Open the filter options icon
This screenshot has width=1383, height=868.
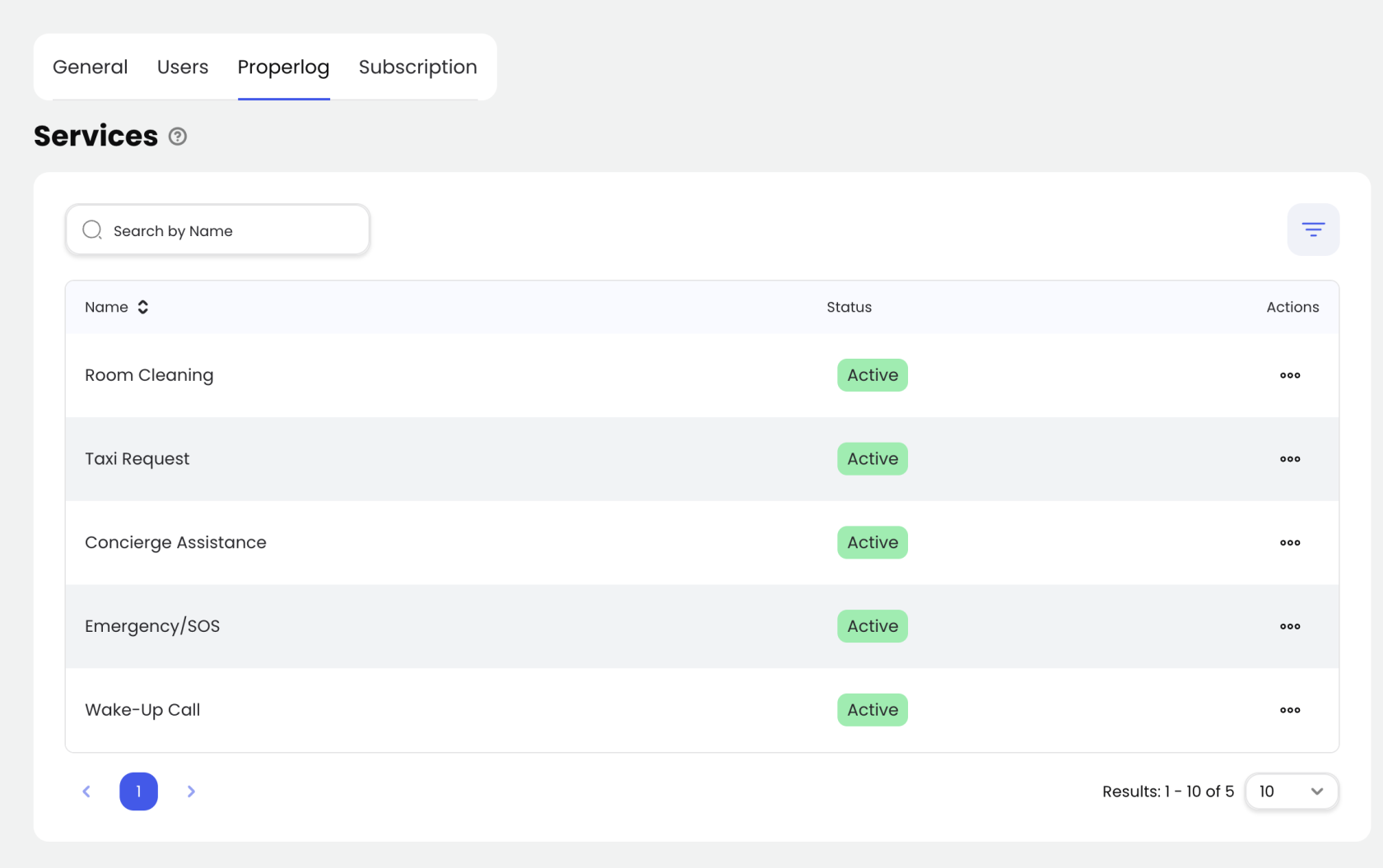click(1313, 230)
